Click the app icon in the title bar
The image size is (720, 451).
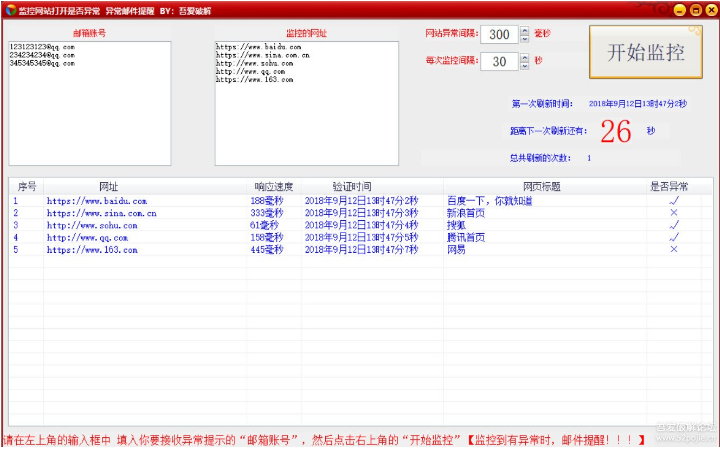(9, 9)
